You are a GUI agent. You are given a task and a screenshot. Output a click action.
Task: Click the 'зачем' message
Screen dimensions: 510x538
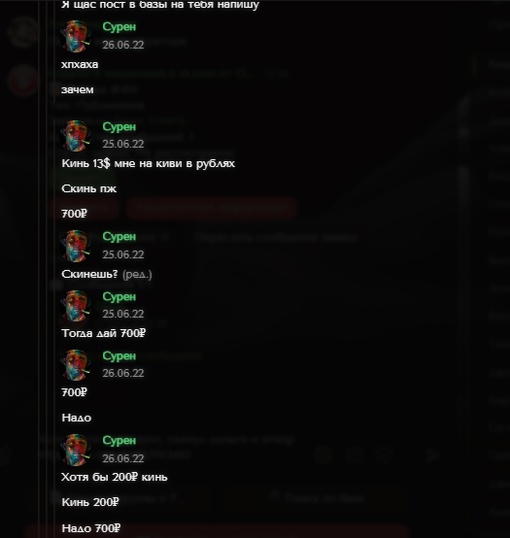click(77, 90)
